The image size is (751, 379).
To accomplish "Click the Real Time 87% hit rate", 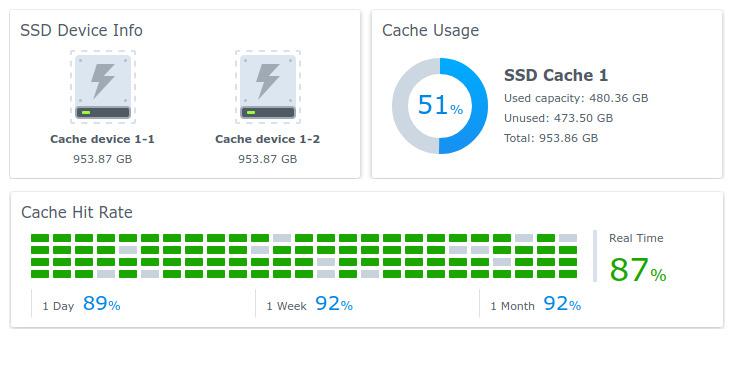I will click(637, 270).
